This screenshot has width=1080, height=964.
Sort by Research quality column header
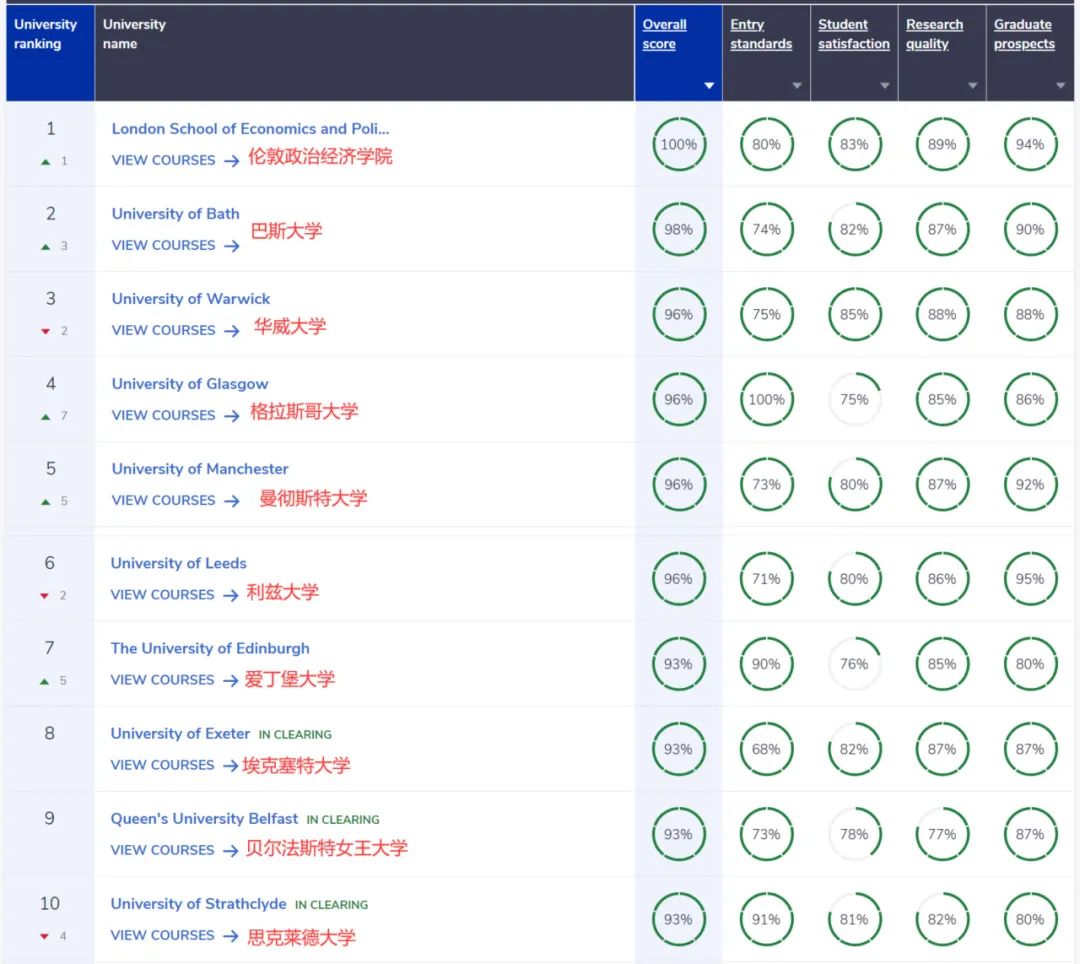[x=934, y=34]
